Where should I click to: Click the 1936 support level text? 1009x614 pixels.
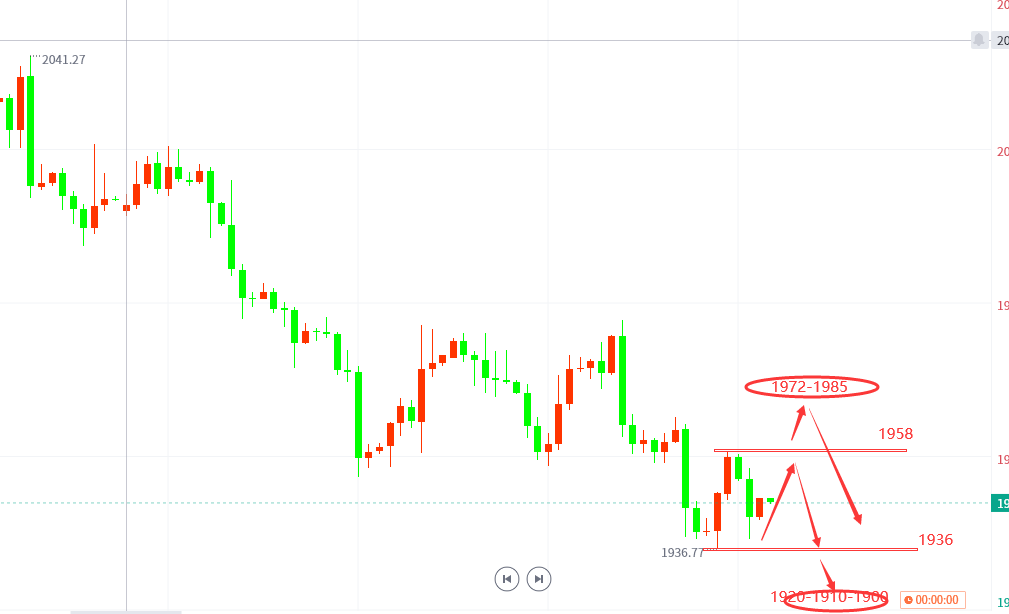(936, 539)
